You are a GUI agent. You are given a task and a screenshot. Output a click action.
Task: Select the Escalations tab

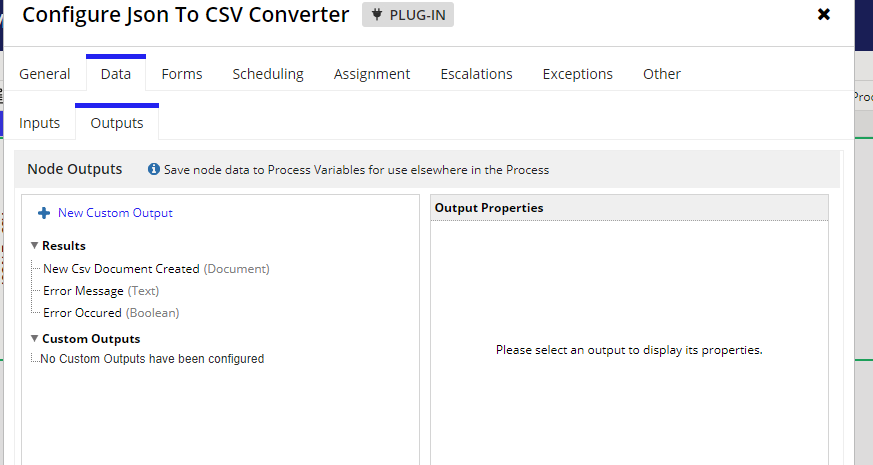point(477,74)
